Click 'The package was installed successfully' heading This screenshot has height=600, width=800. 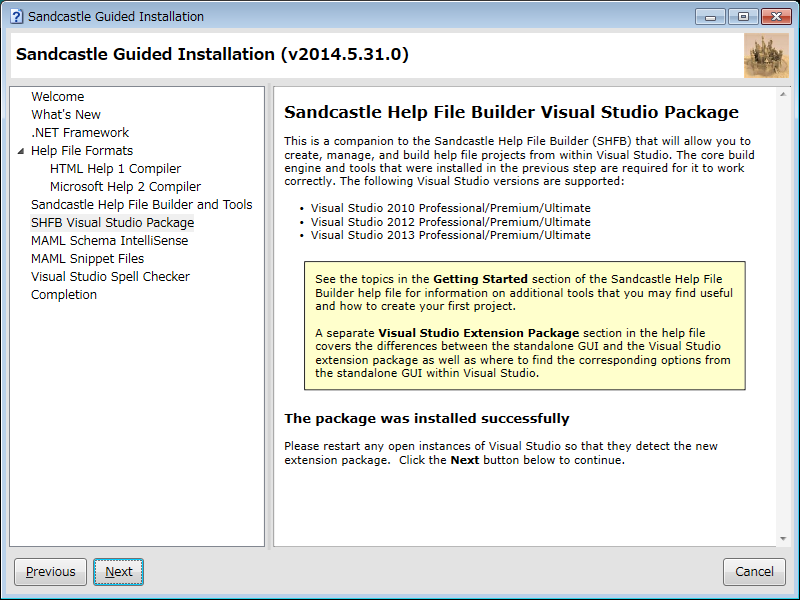[427, 418]
